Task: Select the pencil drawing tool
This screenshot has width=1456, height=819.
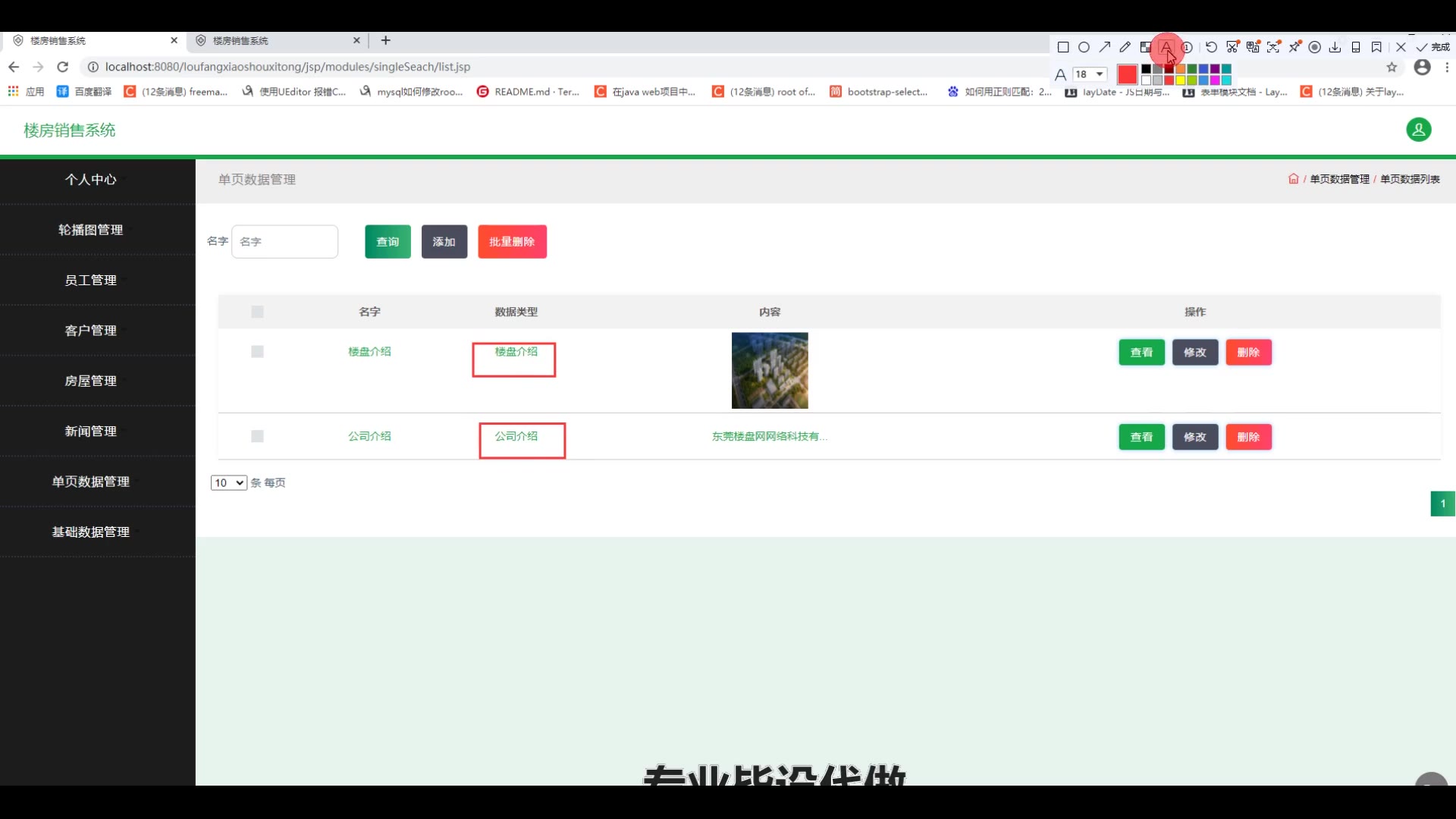Action: pos(1125,47)
